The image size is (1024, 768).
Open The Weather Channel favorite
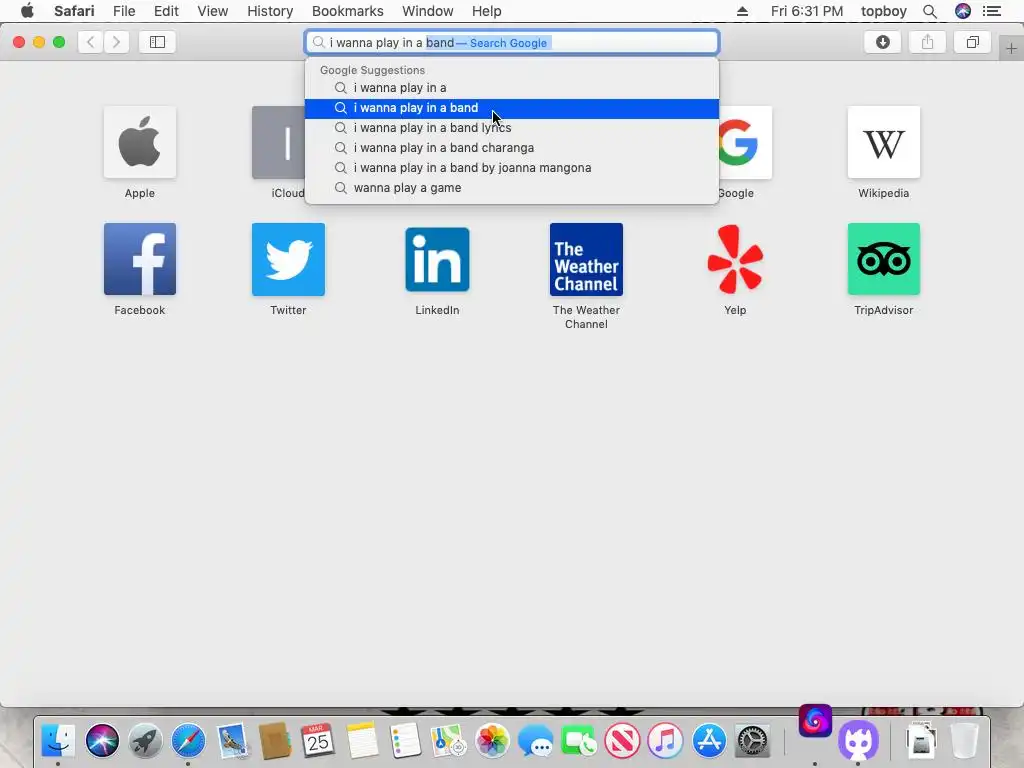pyautogui.click(x=586, y=259)
